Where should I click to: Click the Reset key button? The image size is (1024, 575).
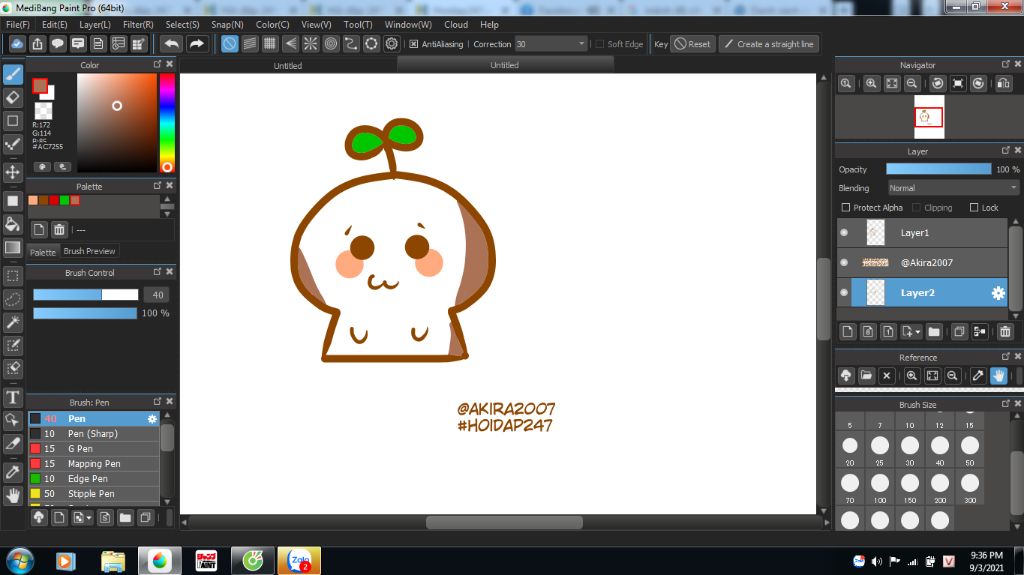(692, 44)
